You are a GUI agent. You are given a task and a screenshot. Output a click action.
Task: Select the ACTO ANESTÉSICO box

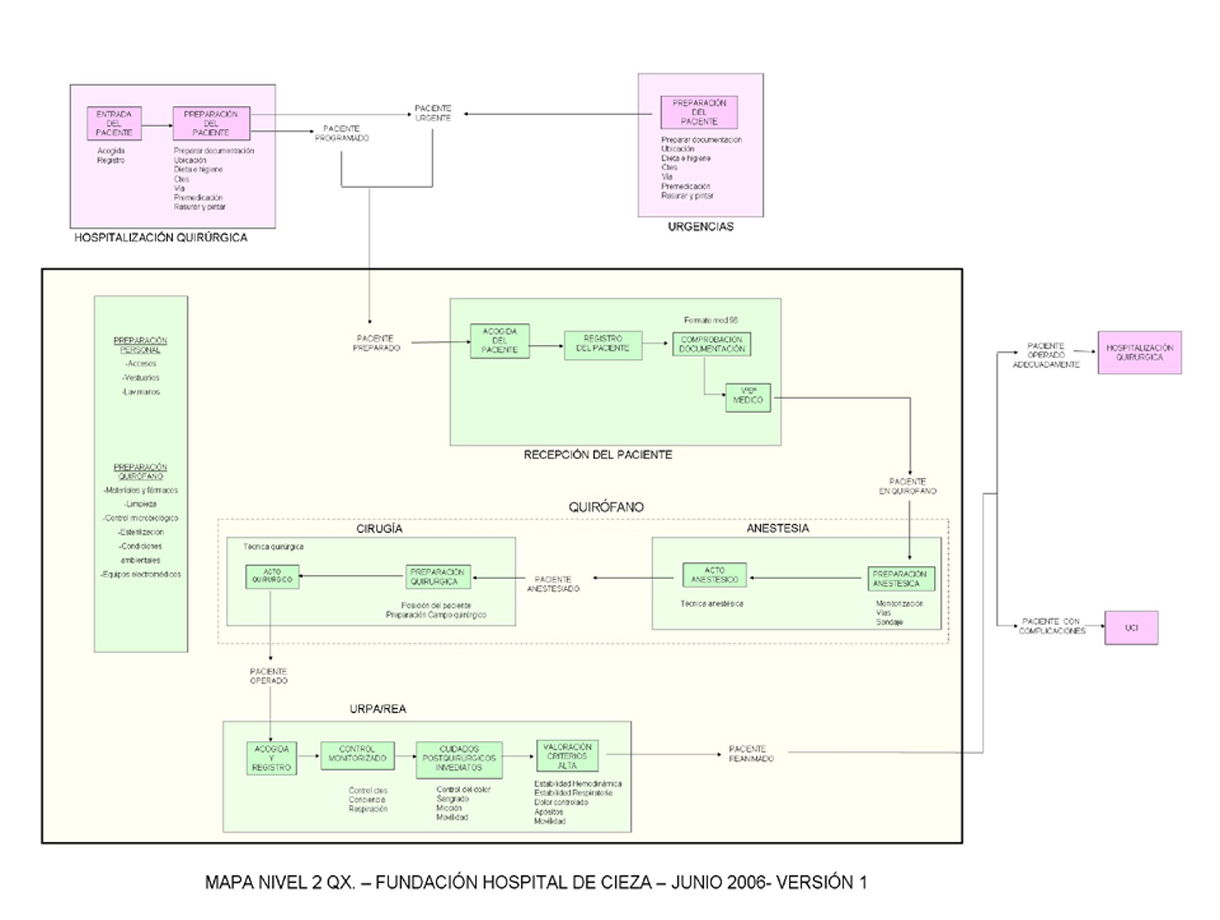[715, 576]
